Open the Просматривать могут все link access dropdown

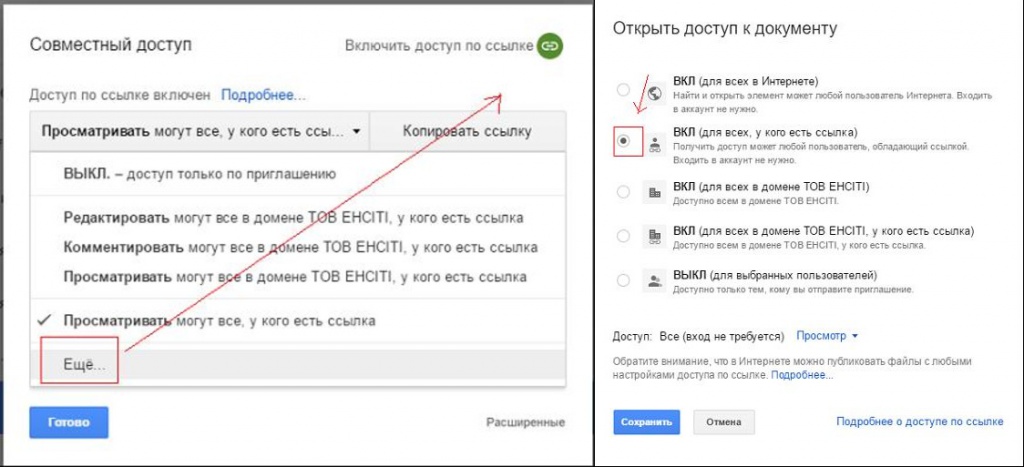click(x=200, y=131)
